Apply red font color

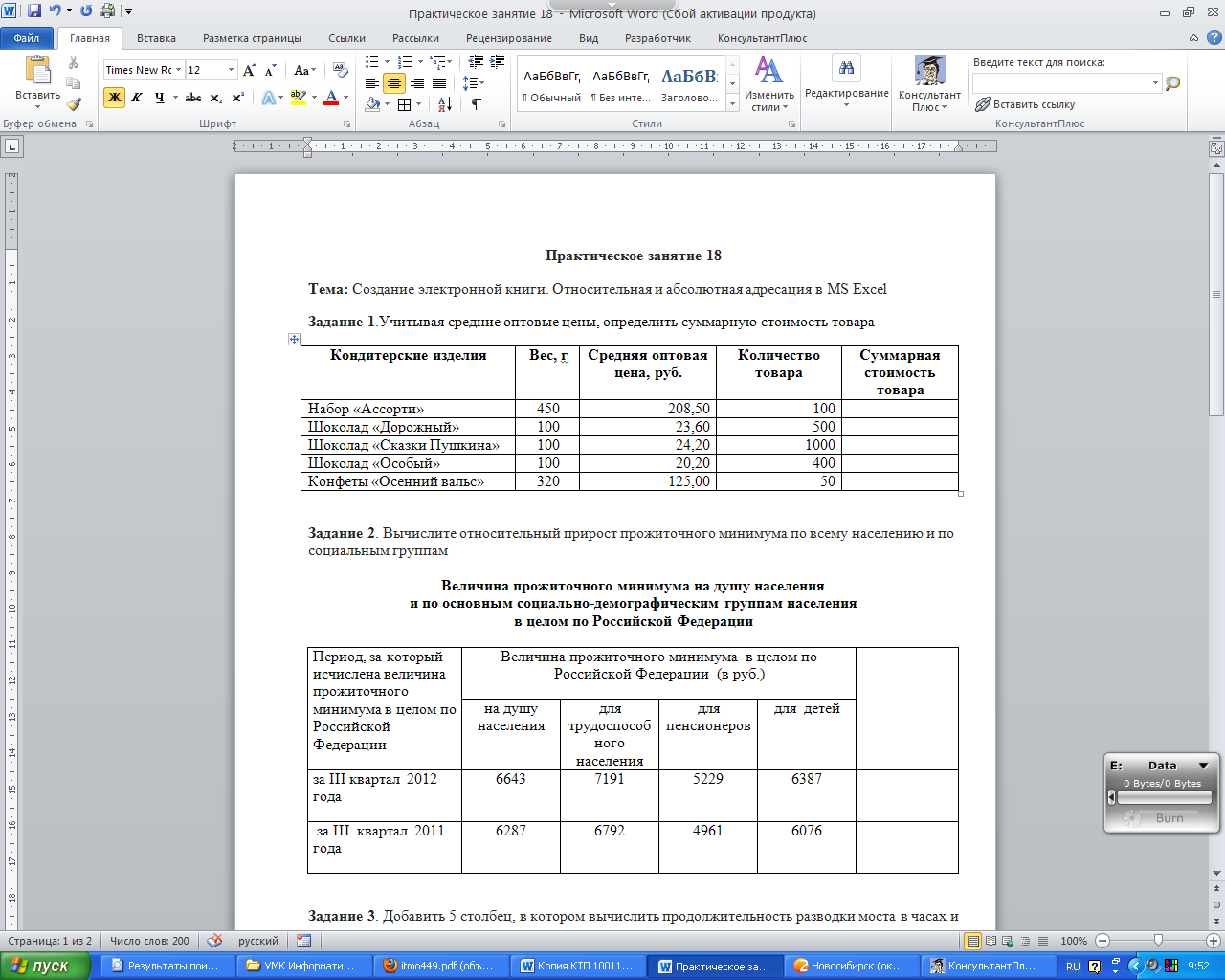[x=331, y=98]
